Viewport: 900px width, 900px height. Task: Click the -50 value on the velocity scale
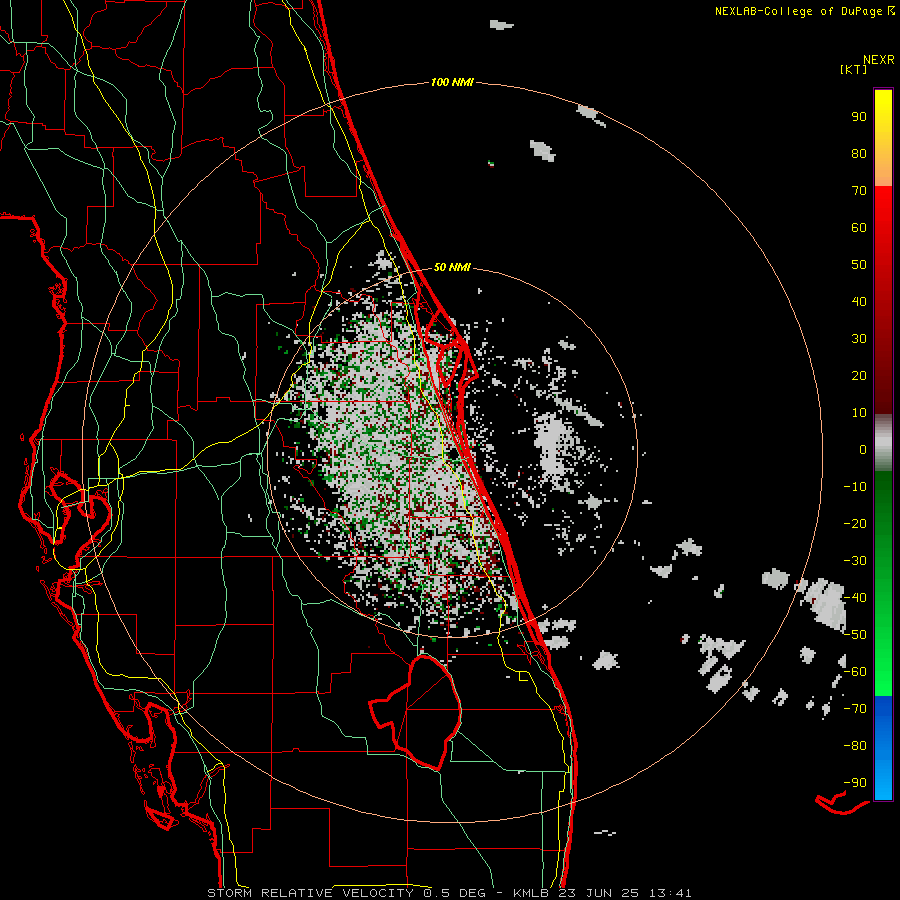point(855,635)
